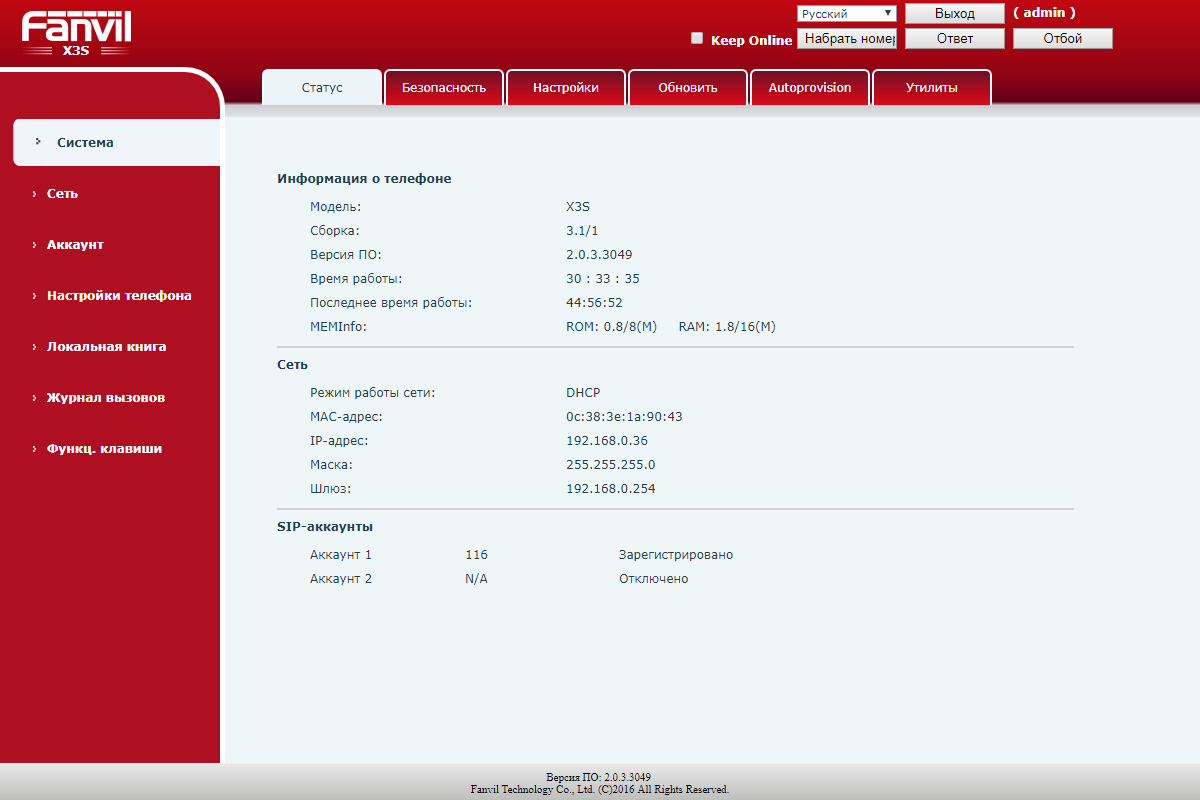
Task: Switch to the Утилиты tab
Action: (932, 88)
